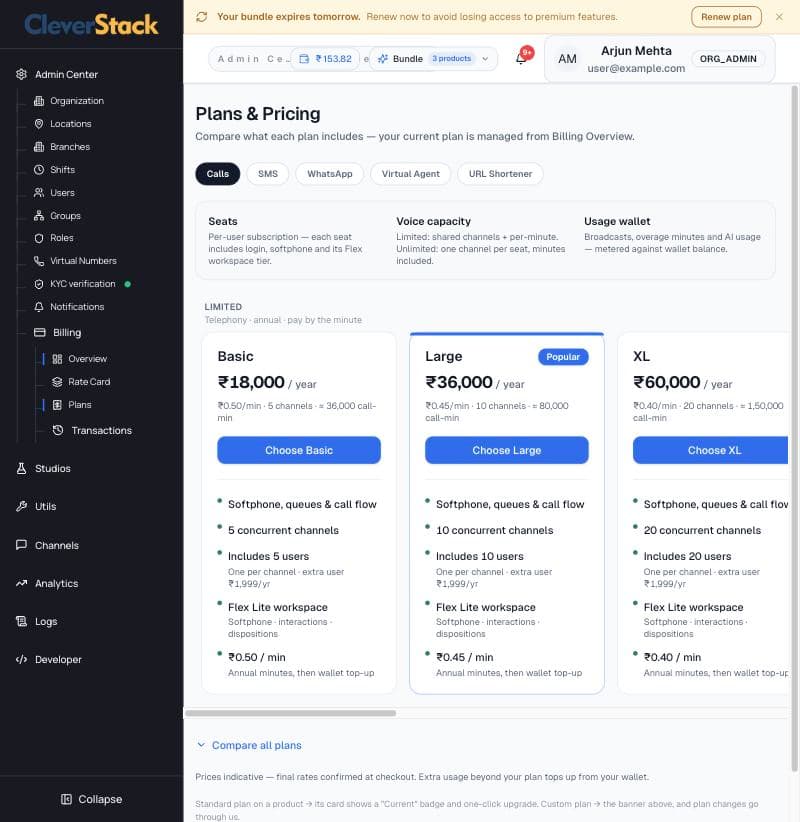Click the ₹18,000 Basic plan price
Screen dimensions: 800x822
point(251,382)
